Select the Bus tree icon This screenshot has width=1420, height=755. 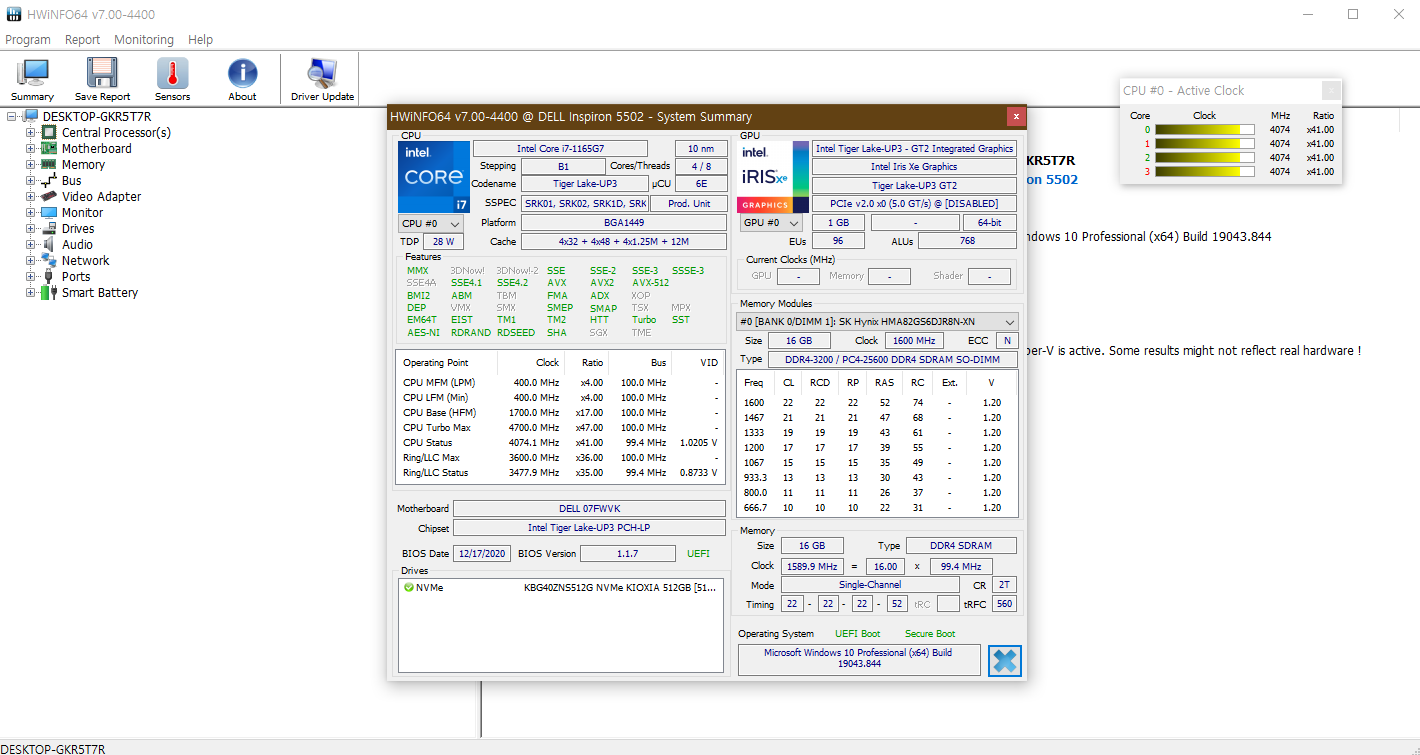tap(48, 180)
